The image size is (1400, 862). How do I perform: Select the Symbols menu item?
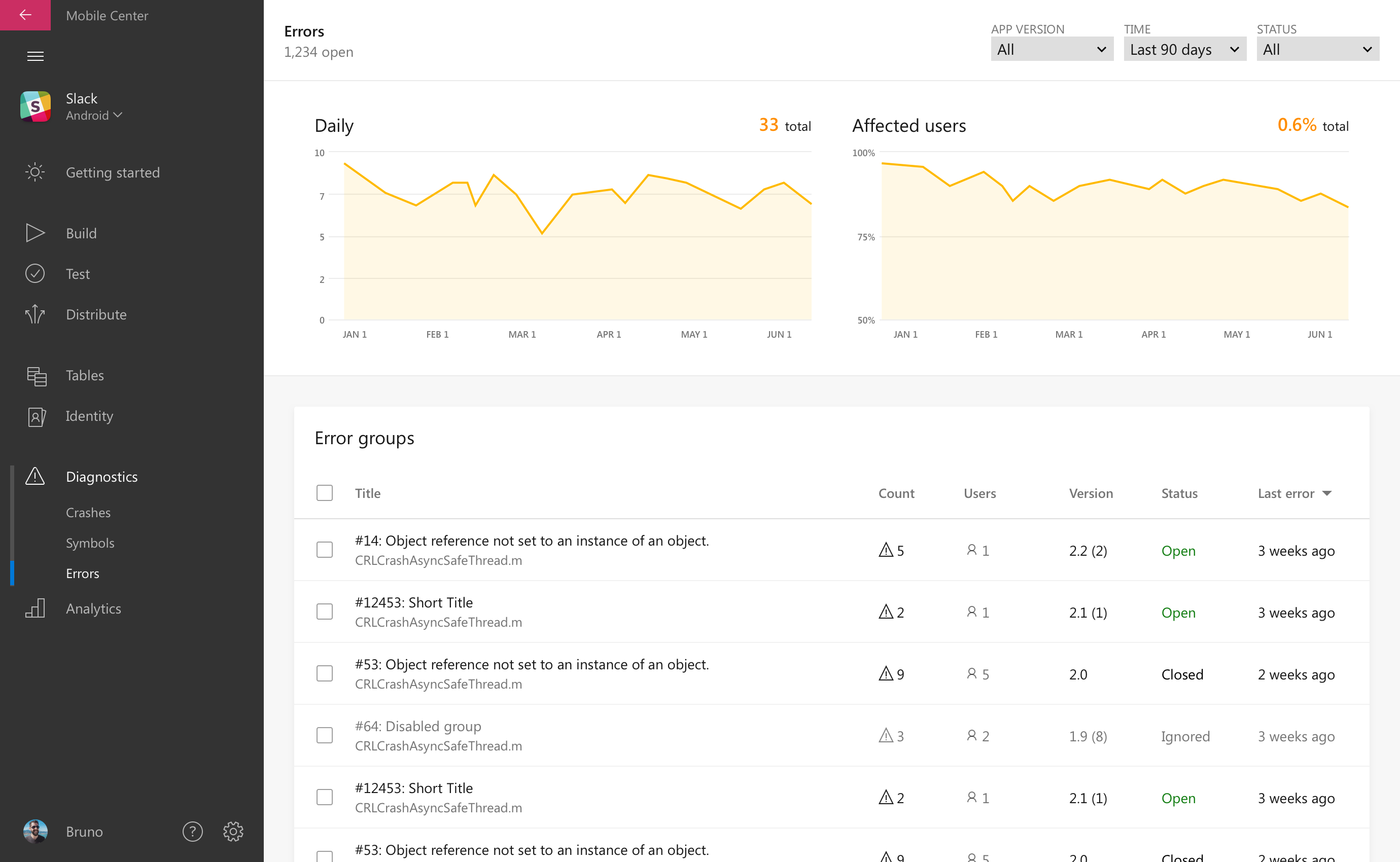[89, 542]
